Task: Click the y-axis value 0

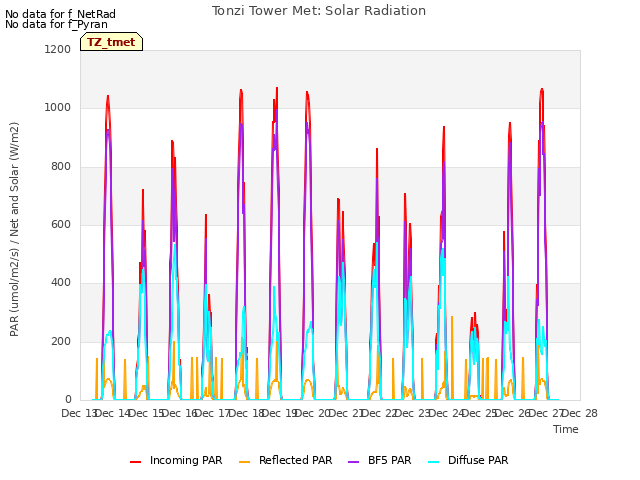Action: (68, 399)
